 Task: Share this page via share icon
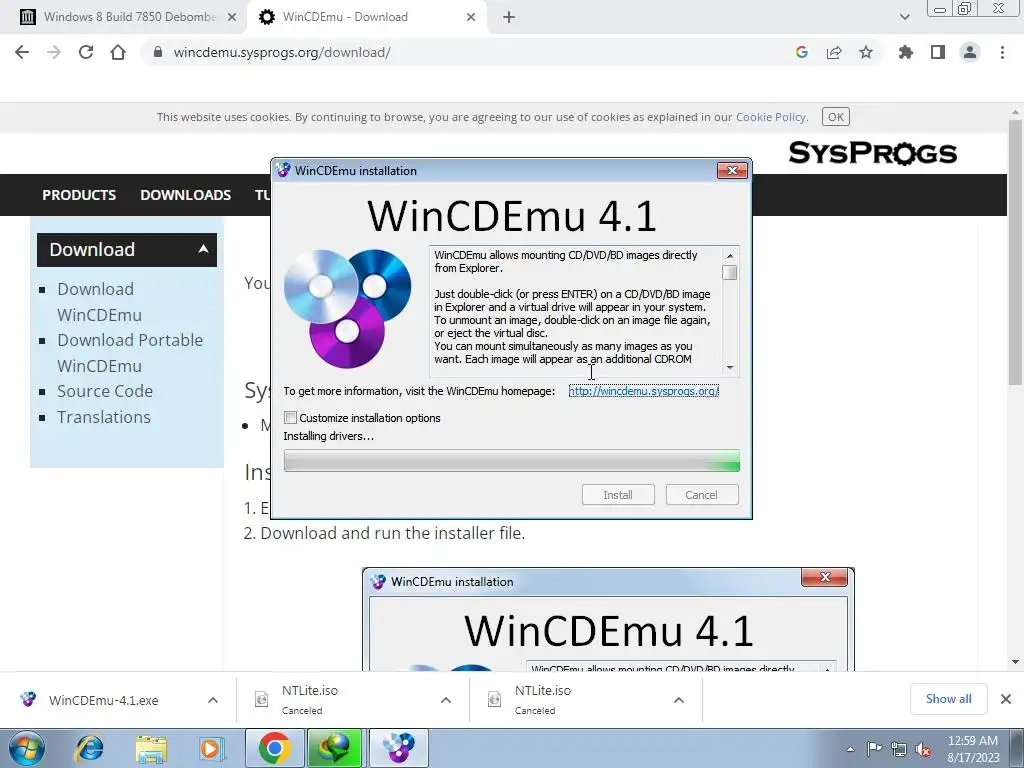click(x=834, y=52)
